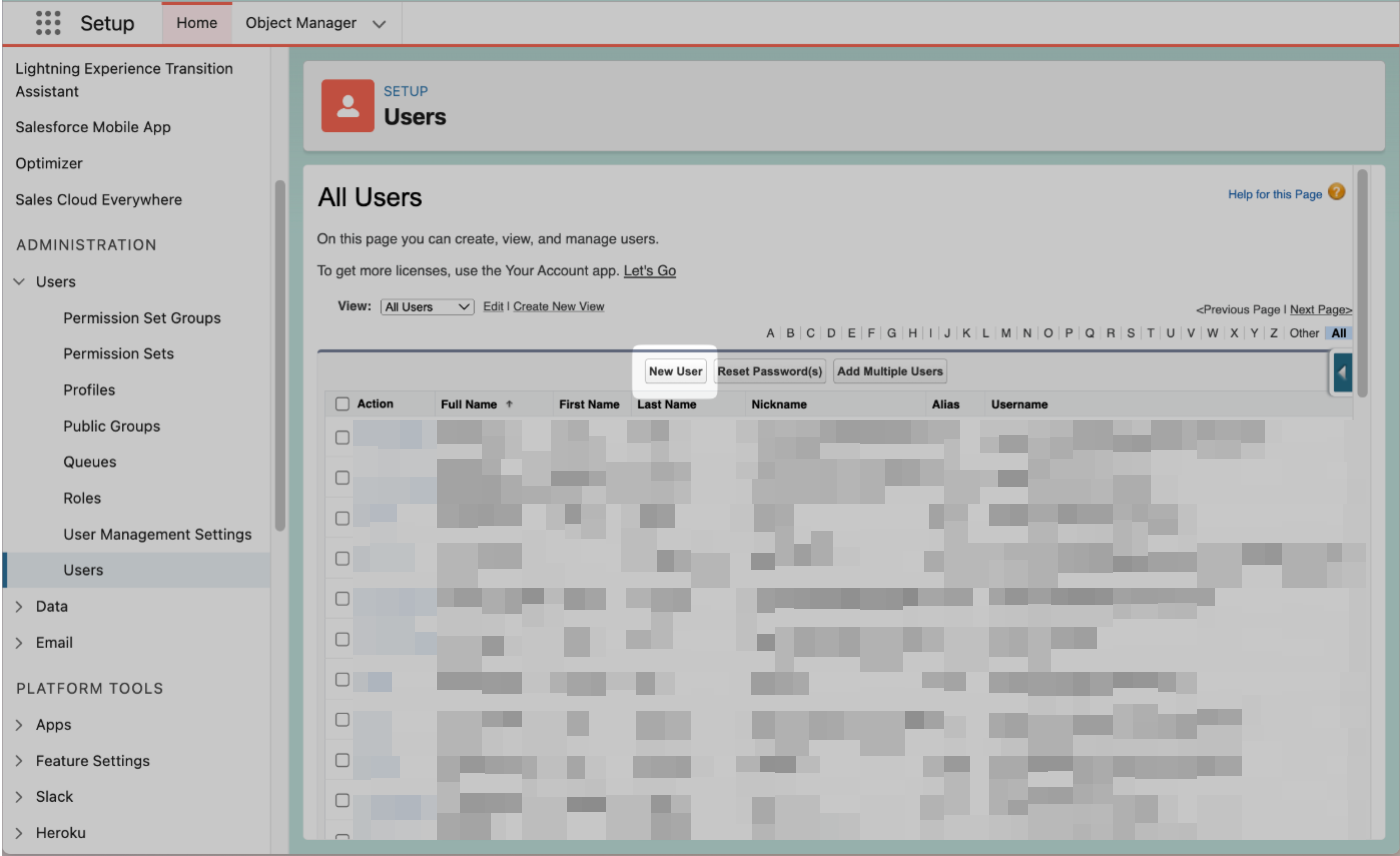Expand the Slack section

(x=19, y=797)
